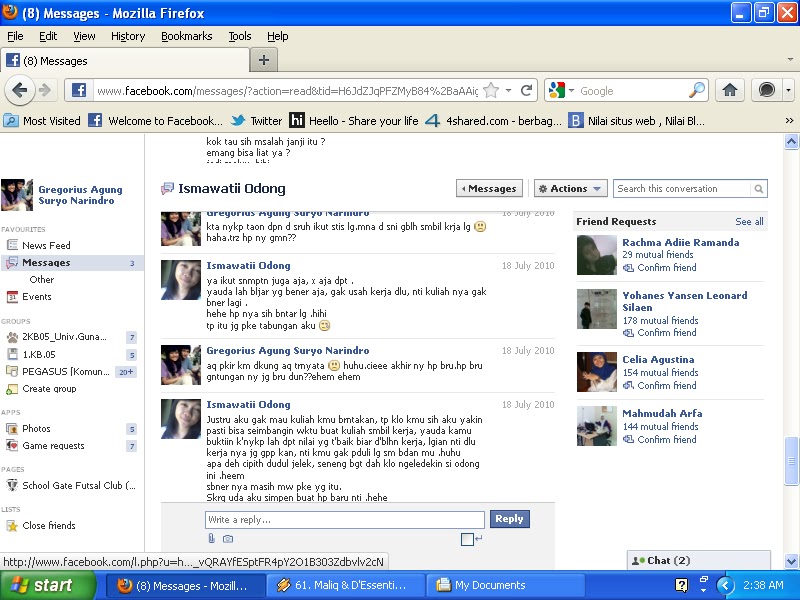800x600 pixels.
Task: Bookmark this page with the star icon
Action: coord(491,90)
